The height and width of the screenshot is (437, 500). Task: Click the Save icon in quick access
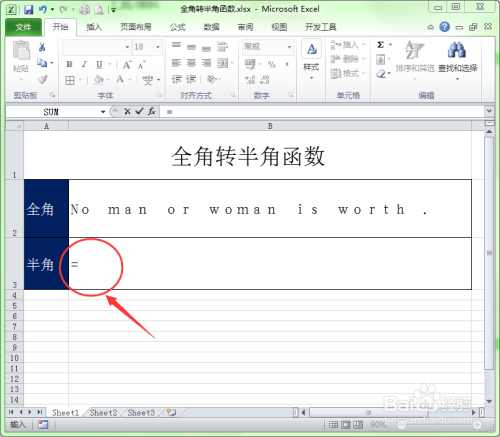pyautogui.click(x=29, y=10)
